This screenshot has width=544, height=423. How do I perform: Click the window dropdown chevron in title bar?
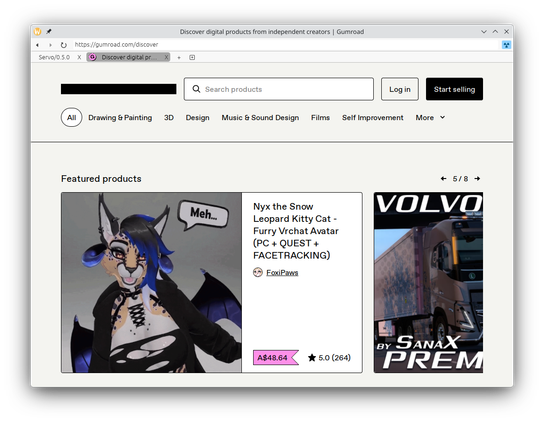click(x=484, y=32)
